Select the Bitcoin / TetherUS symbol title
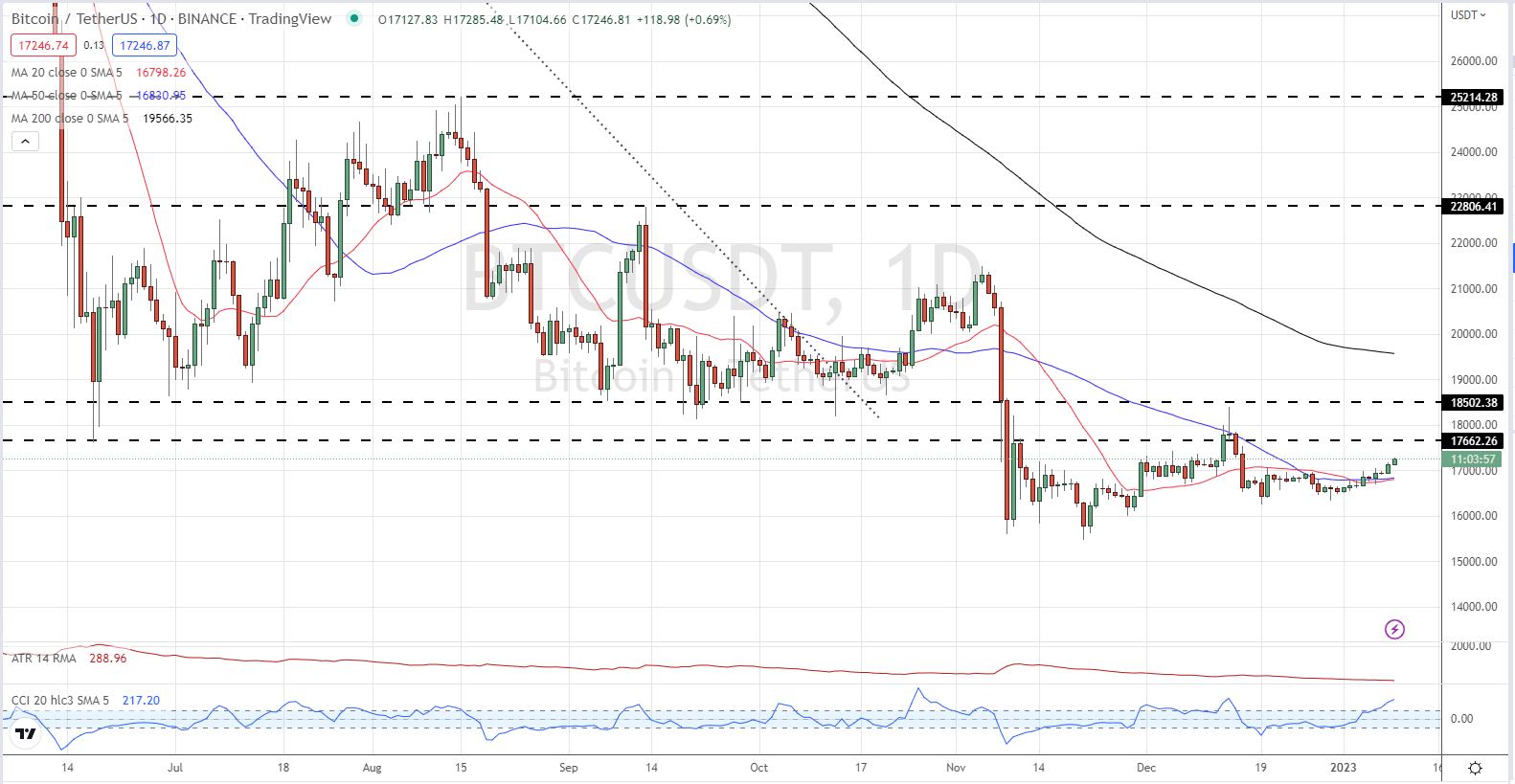The width and height of the screenshot is (1515, 784). point(171,18)
